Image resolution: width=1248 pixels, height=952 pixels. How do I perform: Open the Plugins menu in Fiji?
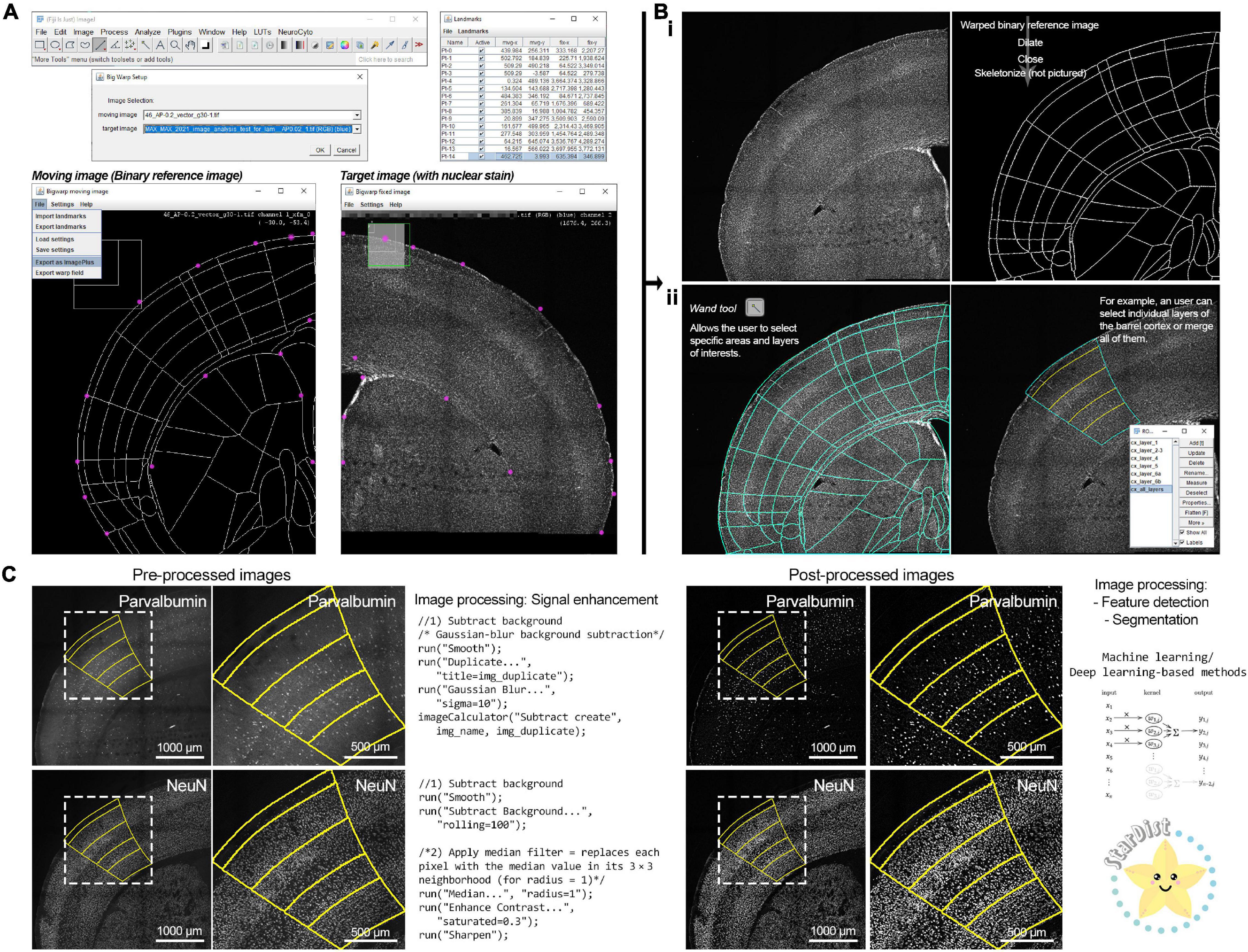pyautogui.click(x=180, y=32)
